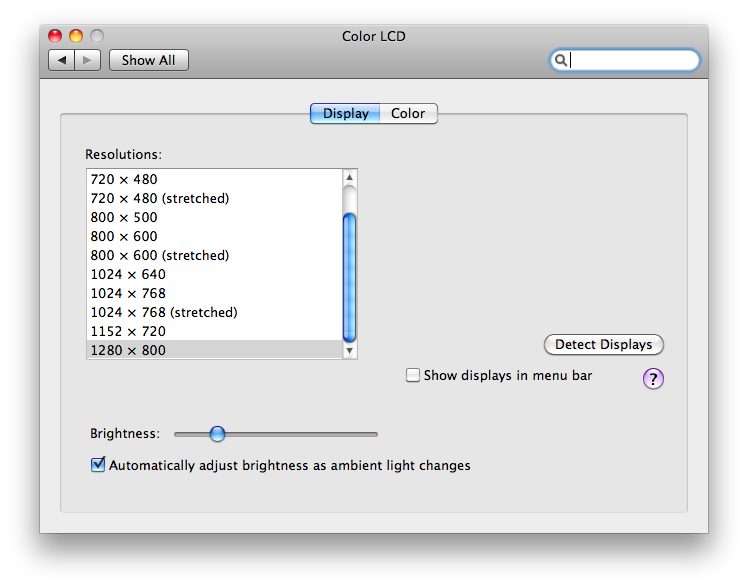Choose the 800 × 500 resolution
The image size is (748, 588).
tap(215, 217)
